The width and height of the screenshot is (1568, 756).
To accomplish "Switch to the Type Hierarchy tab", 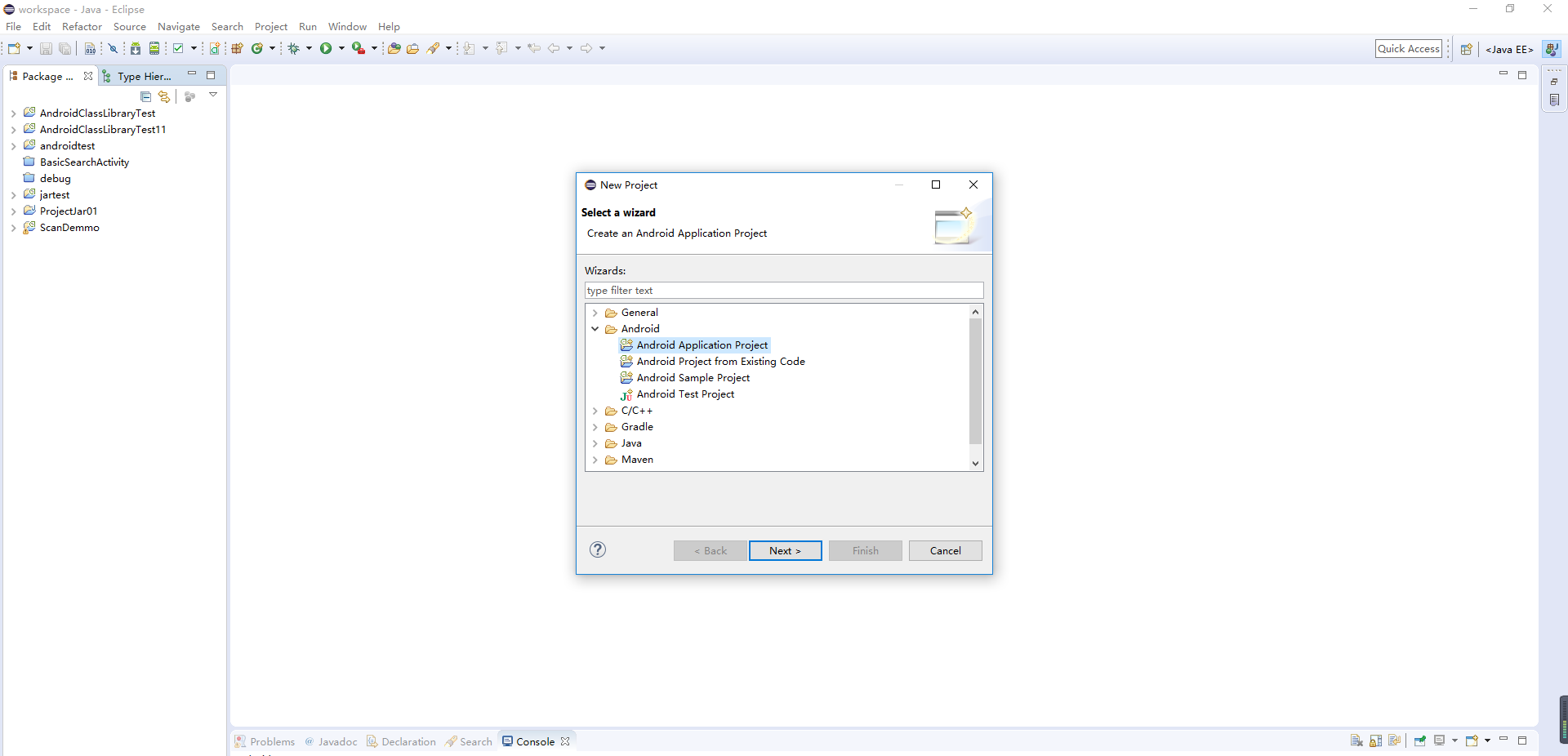I will [137, 76].
